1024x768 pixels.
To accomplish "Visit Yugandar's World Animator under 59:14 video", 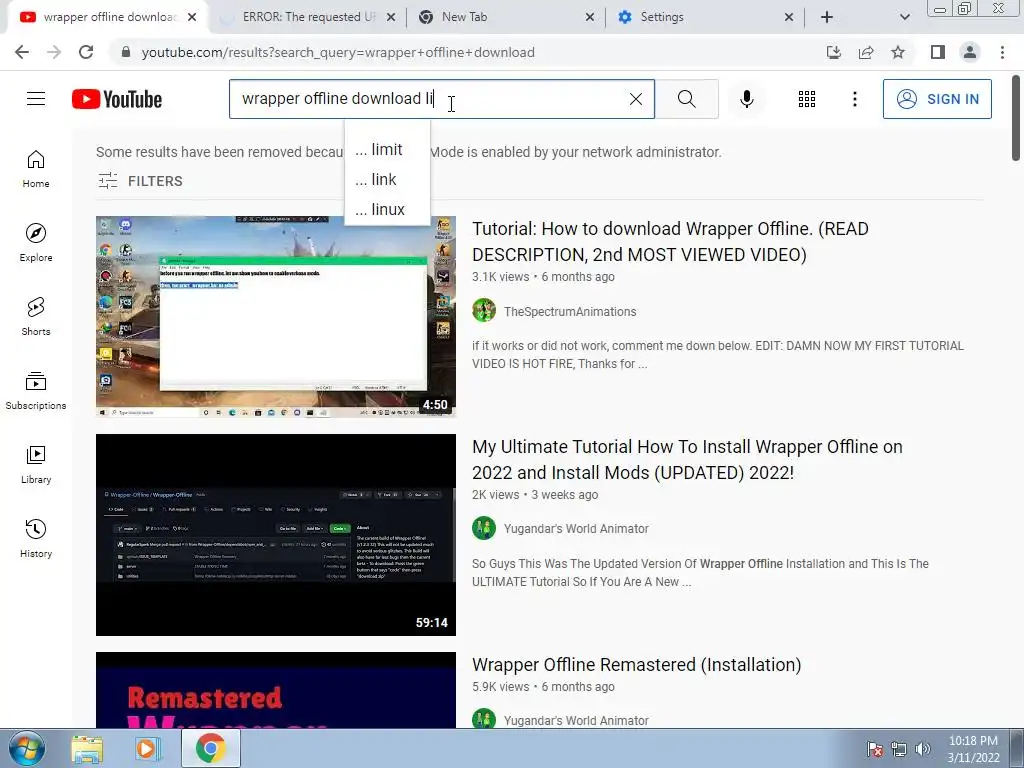I will tap(576, 529).
